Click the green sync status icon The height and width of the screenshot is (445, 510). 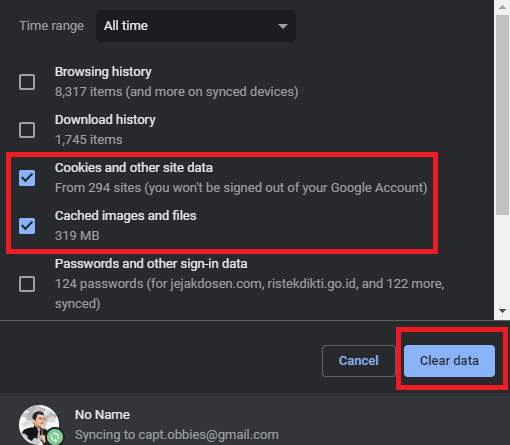point(55,437)
